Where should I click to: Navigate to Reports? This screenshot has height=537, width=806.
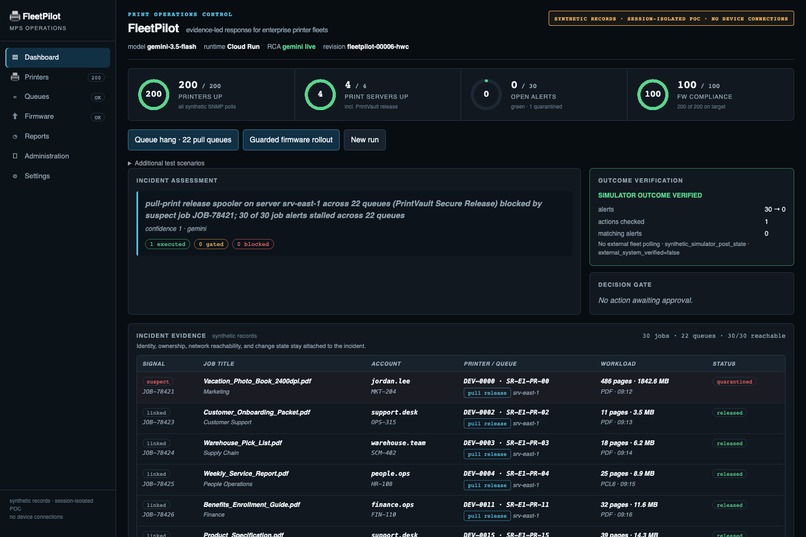click(58, 136)
